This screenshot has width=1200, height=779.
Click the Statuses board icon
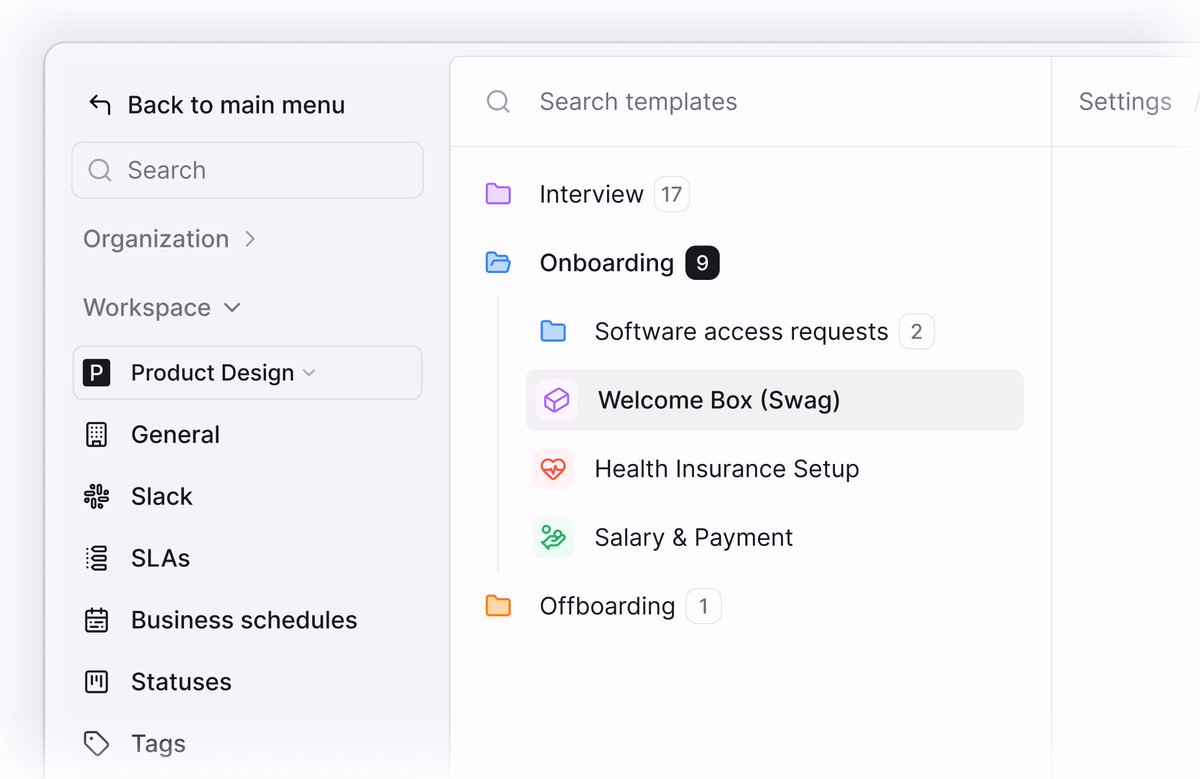tap(96, 682)
